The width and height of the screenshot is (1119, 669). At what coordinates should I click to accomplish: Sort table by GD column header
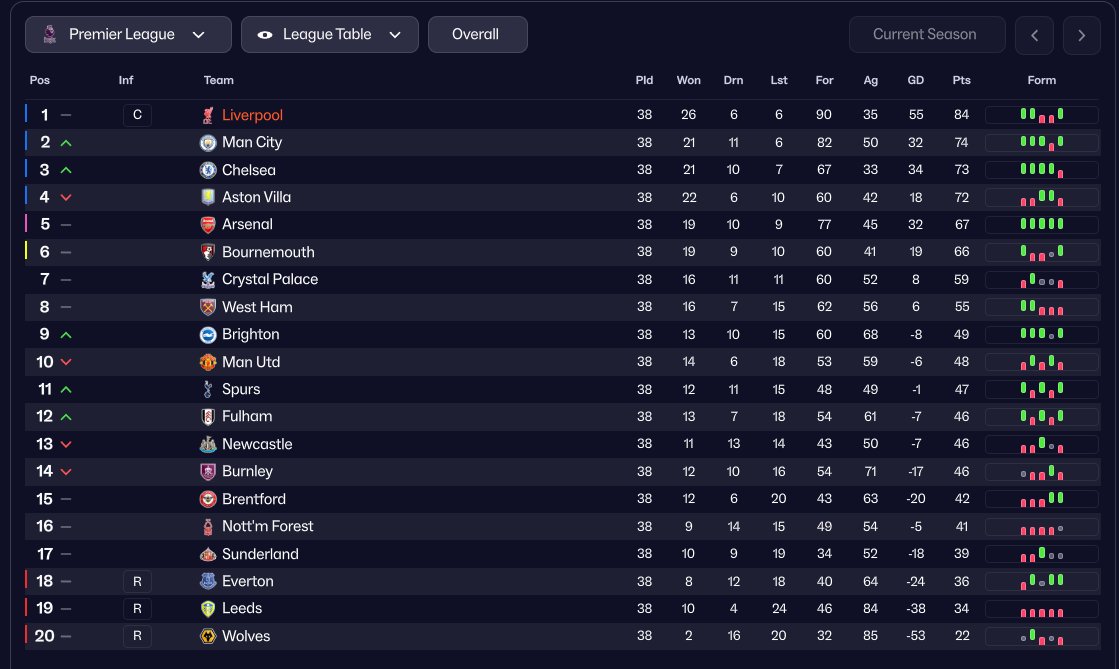tap(915, 80)
